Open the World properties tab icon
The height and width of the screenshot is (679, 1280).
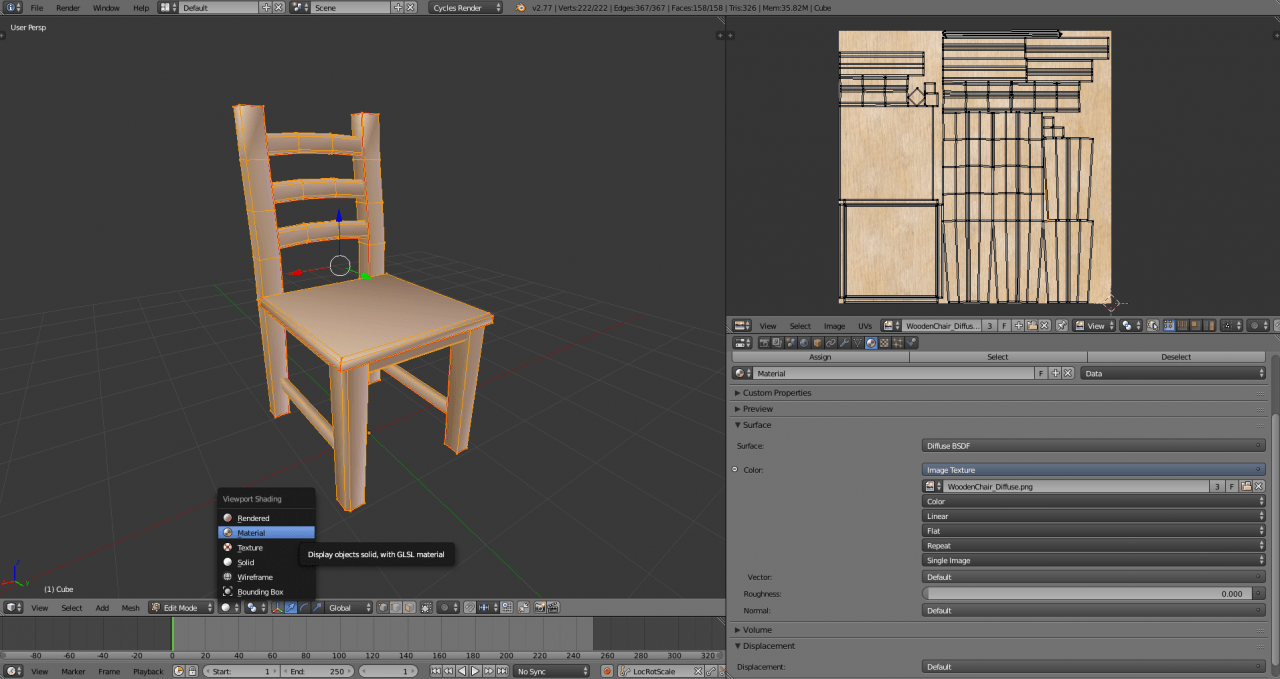805,343
